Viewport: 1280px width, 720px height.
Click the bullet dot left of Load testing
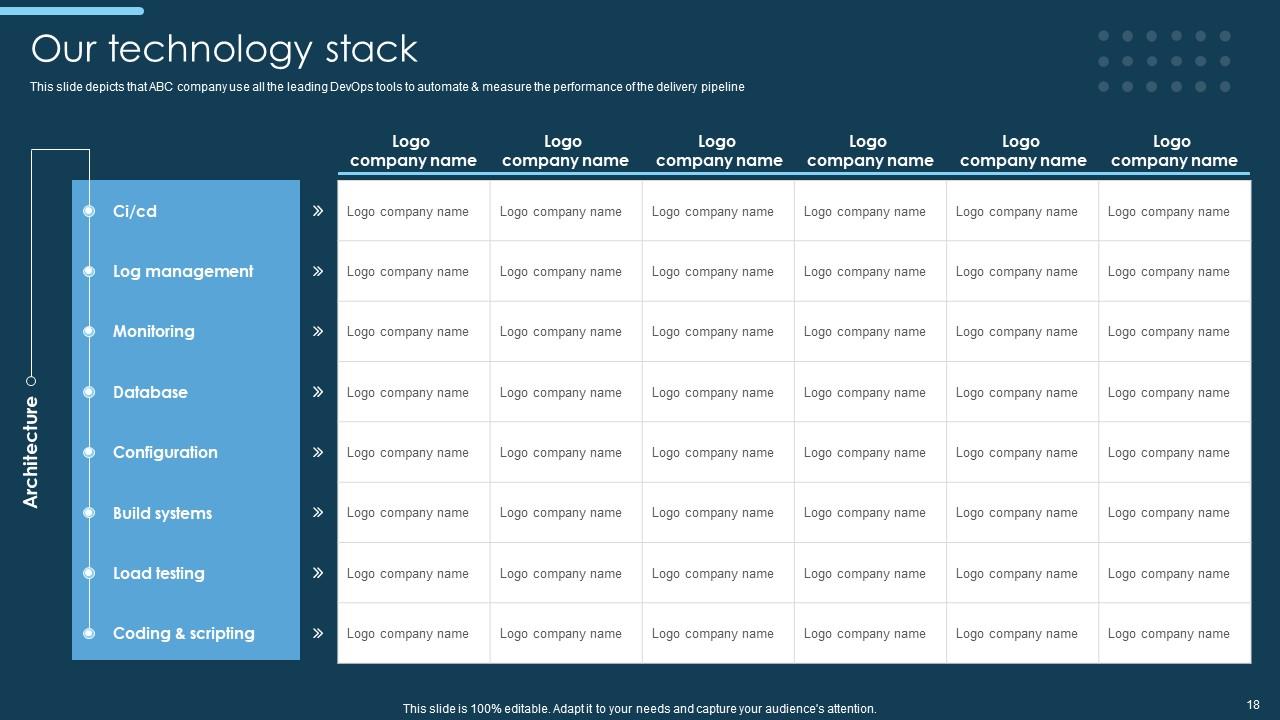click(89, 573)
